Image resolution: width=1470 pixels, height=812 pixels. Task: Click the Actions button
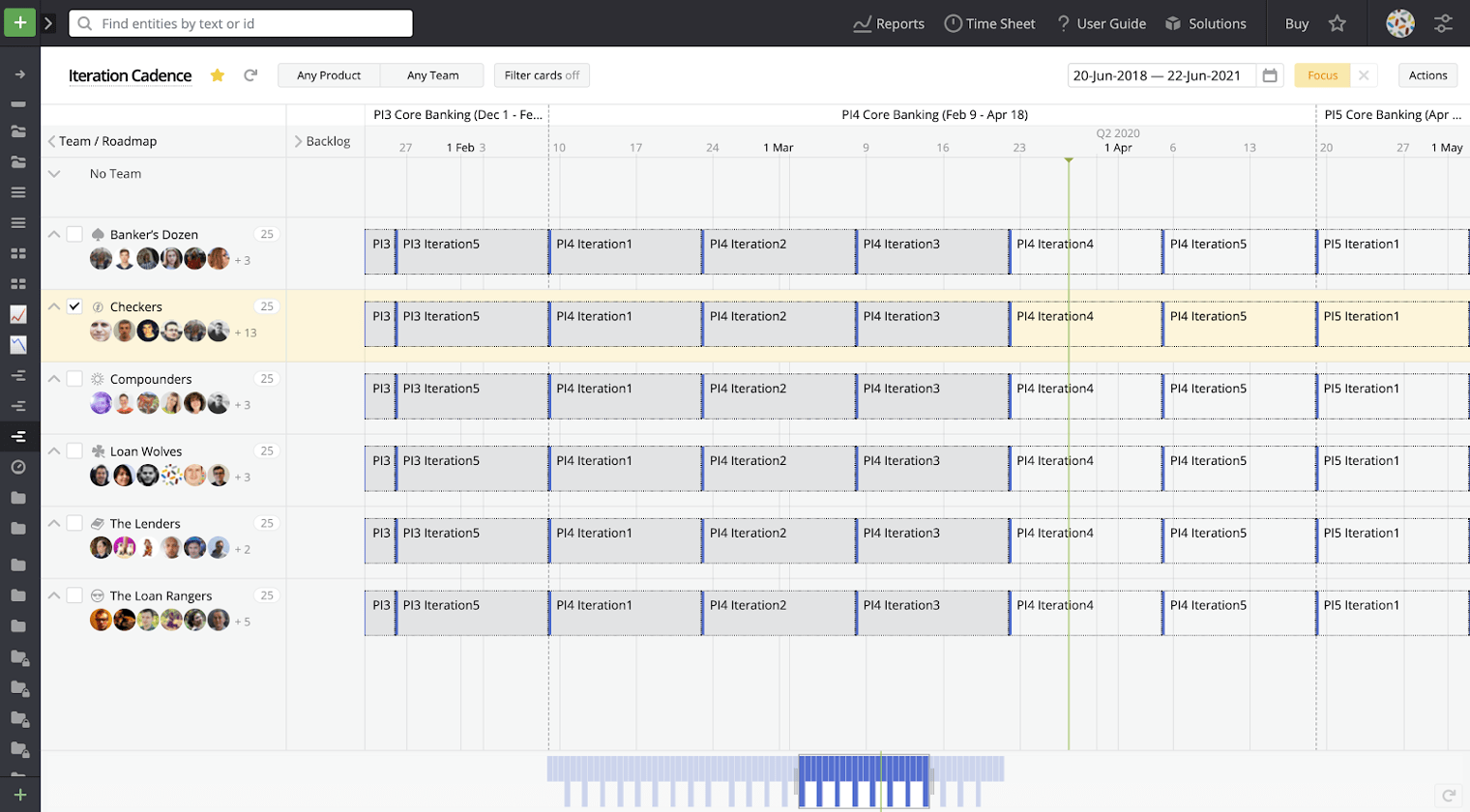(1427, 75)
